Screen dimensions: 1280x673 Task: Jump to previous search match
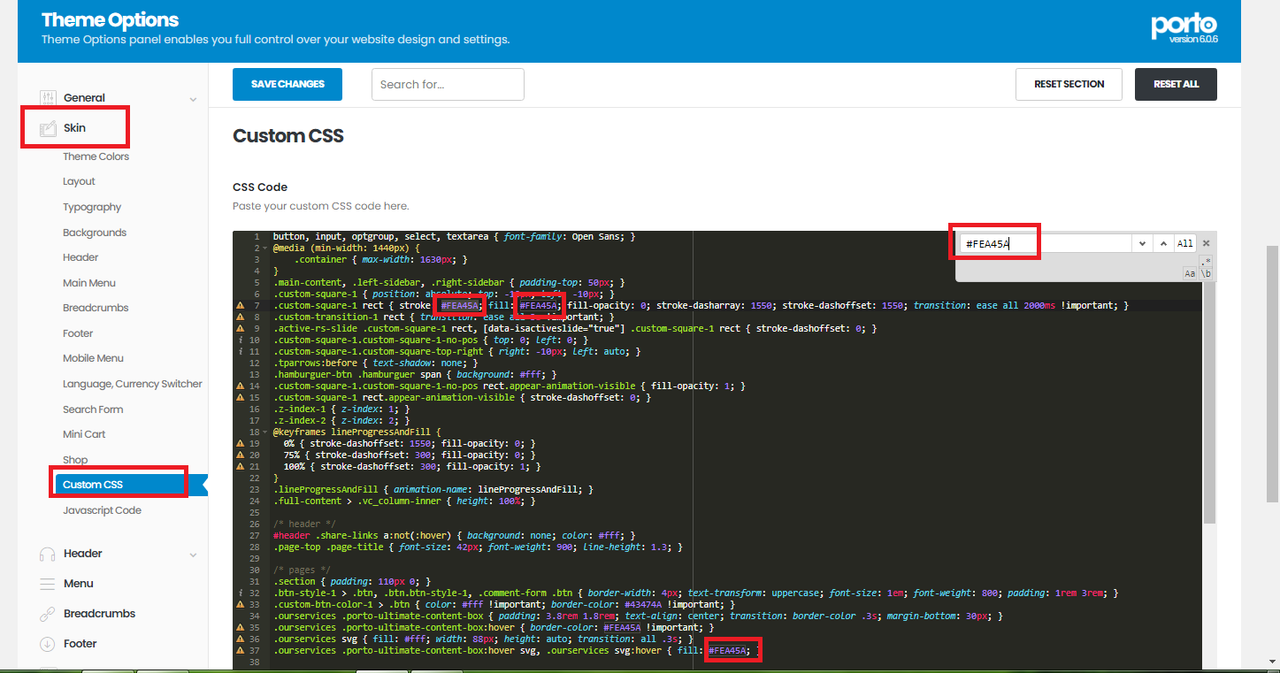coord(1163,244)
